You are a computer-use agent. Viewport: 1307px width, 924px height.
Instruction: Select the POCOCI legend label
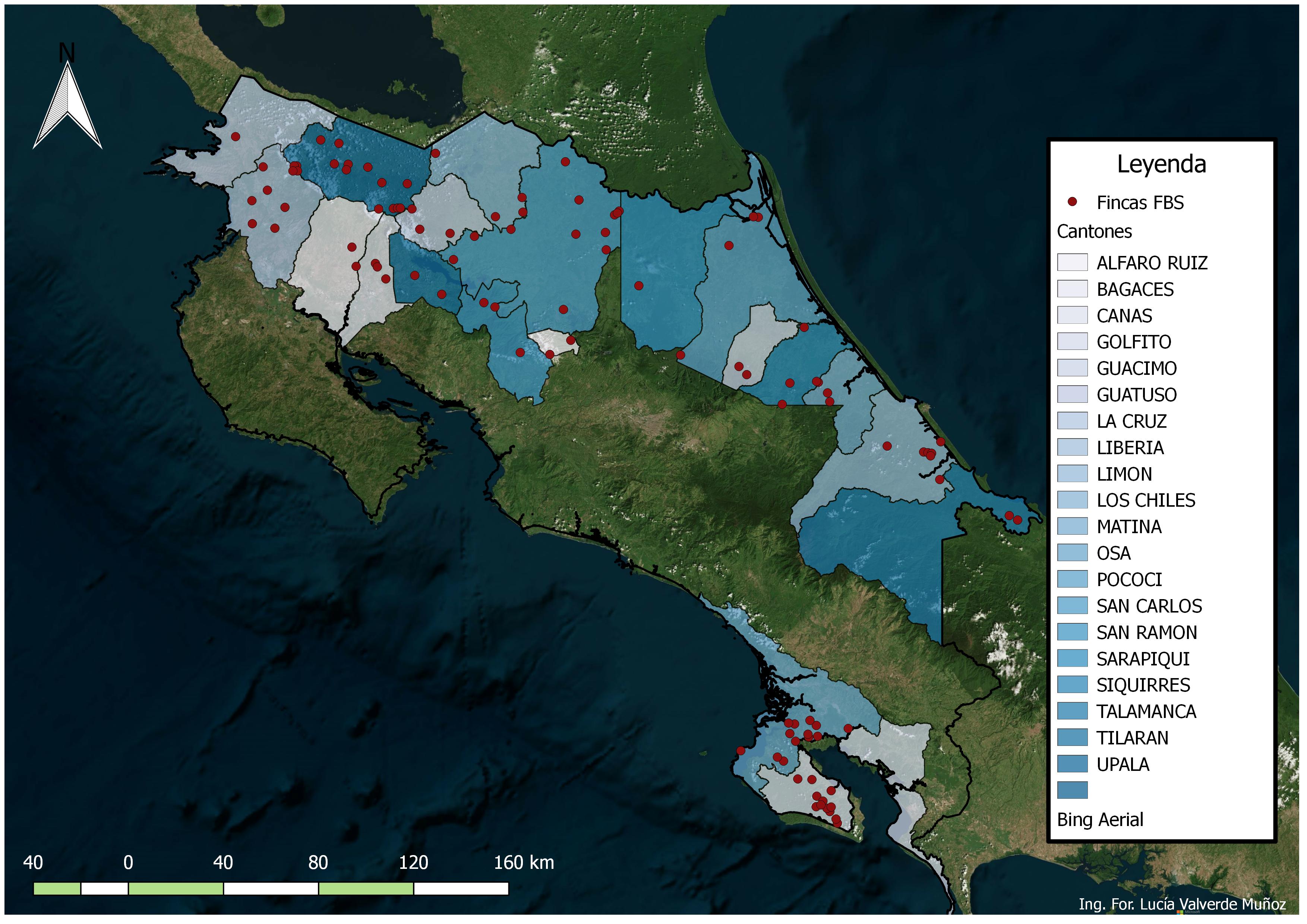[x=1129, y=580]
